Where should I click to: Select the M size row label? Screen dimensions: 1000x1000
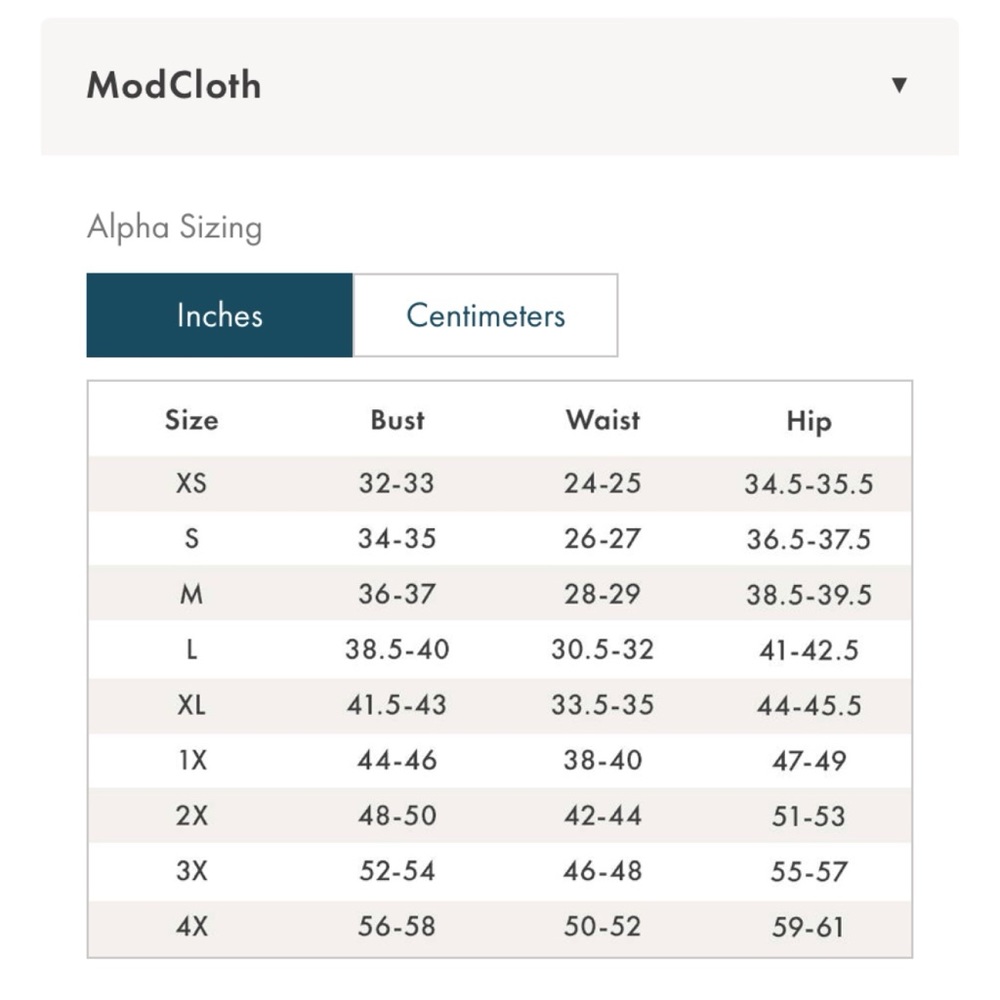(x=191, y=594)
